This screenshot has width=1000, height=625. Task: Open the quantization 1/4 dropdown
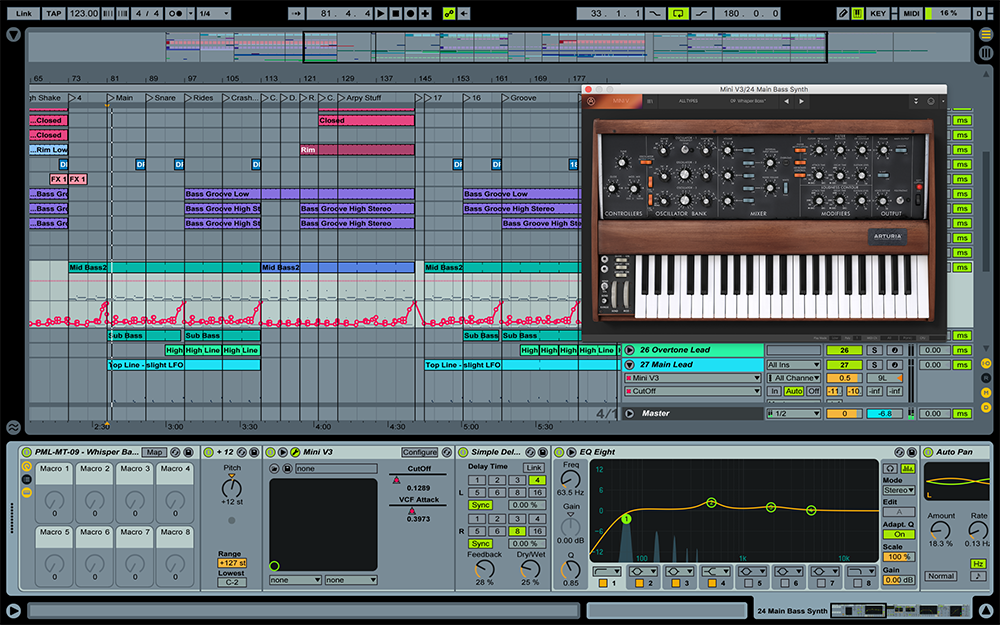tap(212, 13)
